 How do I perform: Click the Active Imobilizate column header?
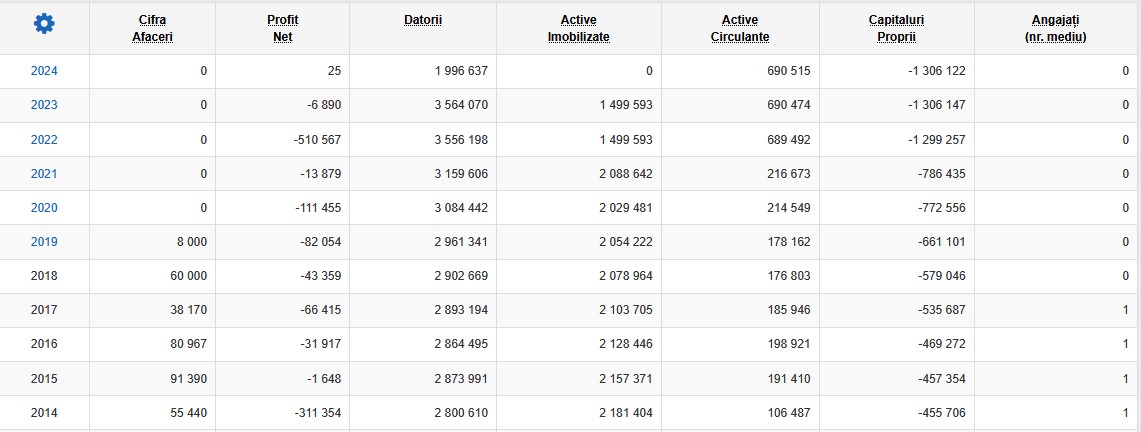click(x=579, y=28)
